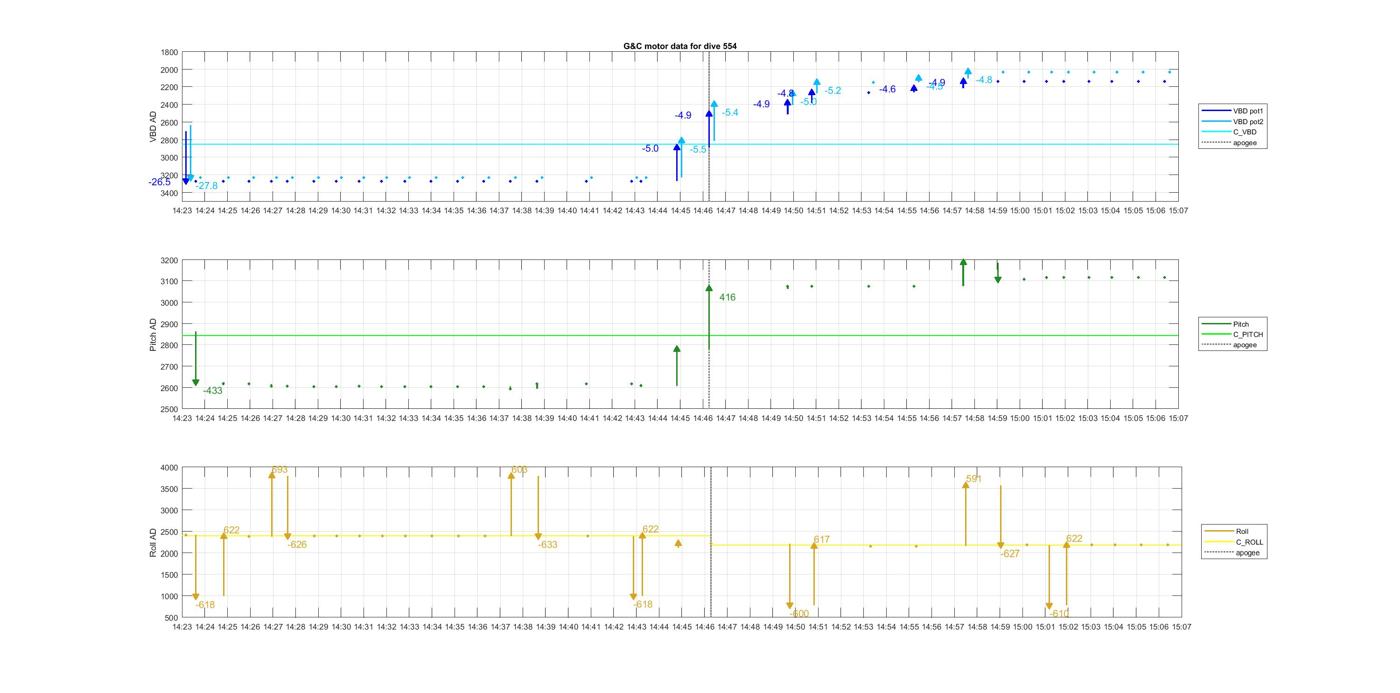Click the '-633' roll annotation
Screen dimensions: 1400x693
coord(547,545)
